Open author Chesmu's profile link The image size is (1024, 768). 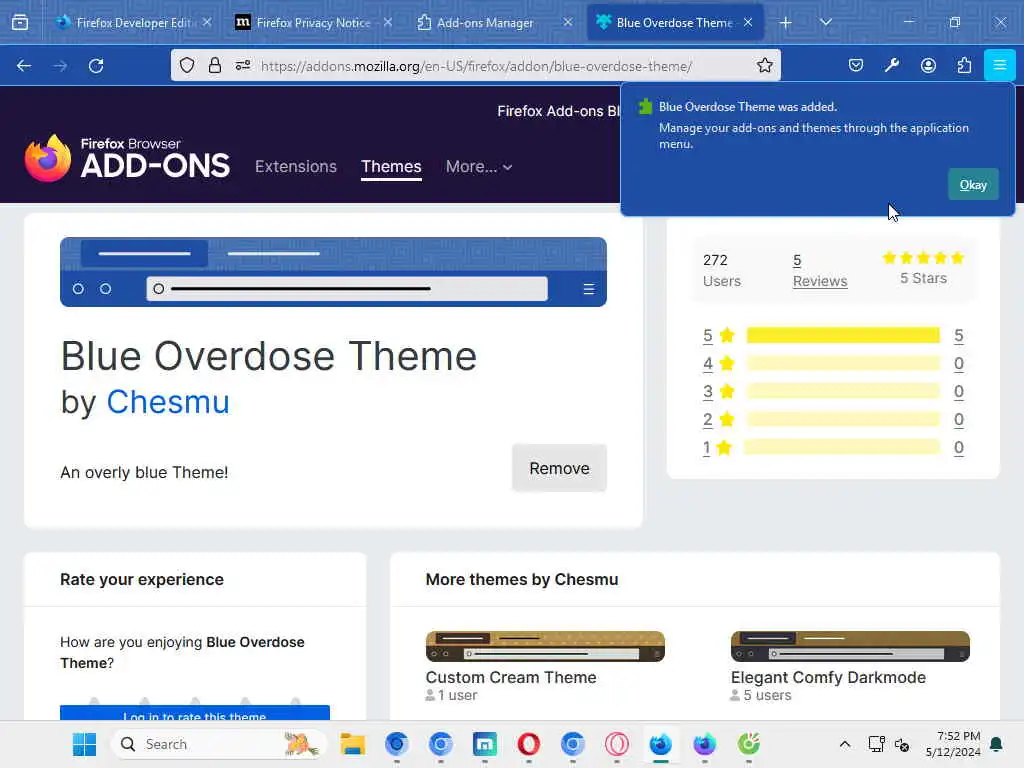coord(168,401)
